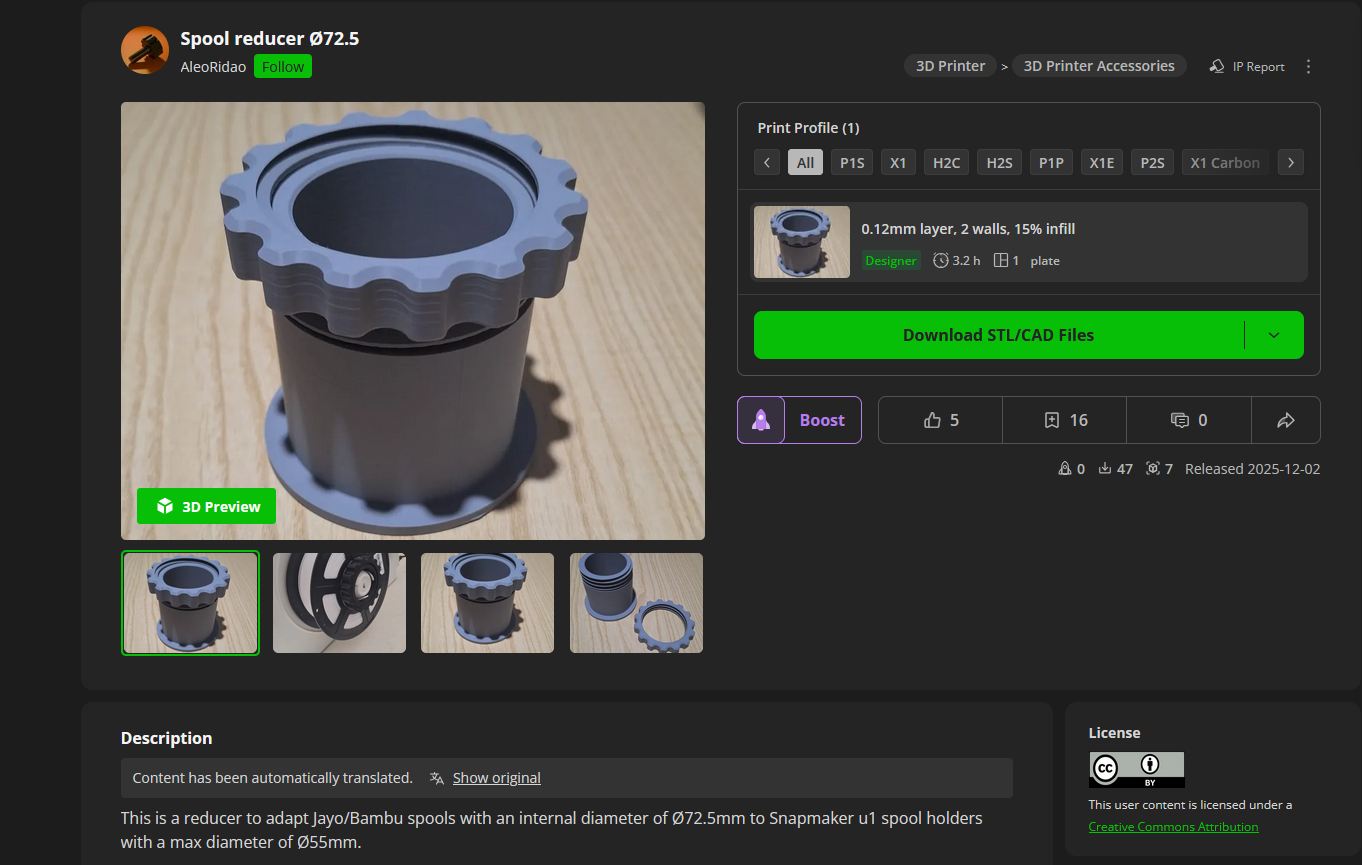Viewport: 1362px width, 865px height.
Task: Click Download STL/CAD Files
Action: point(998,335)
